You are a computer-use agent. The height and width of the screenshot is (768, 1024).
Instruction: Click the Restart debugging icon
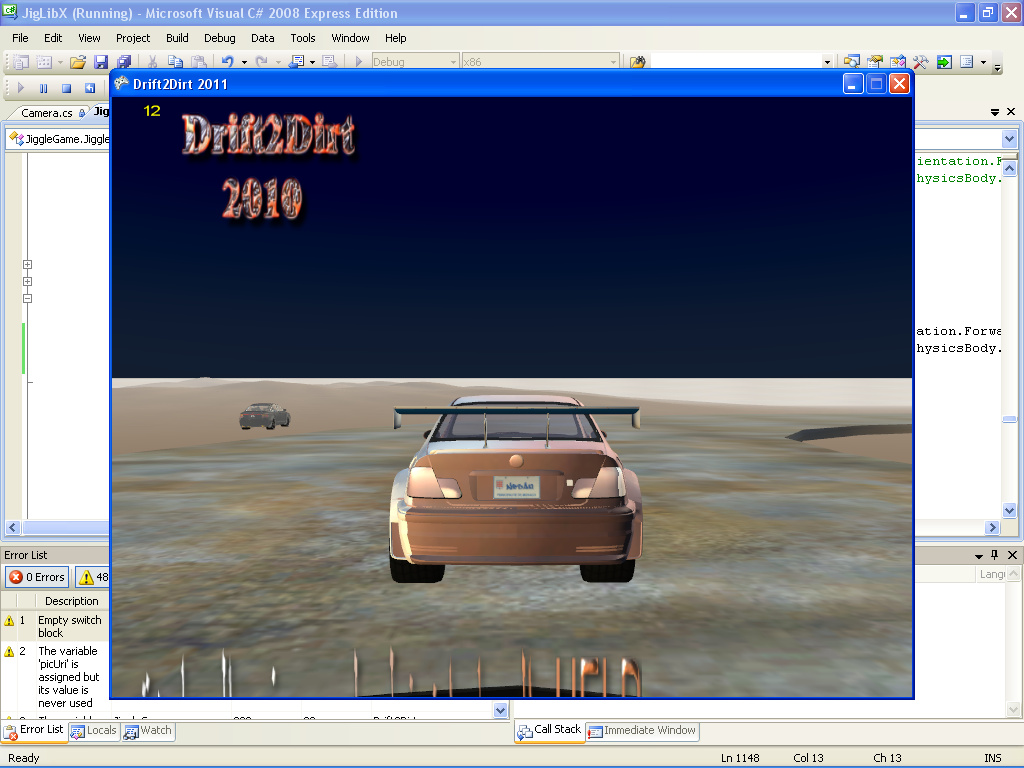click(89, 88)
